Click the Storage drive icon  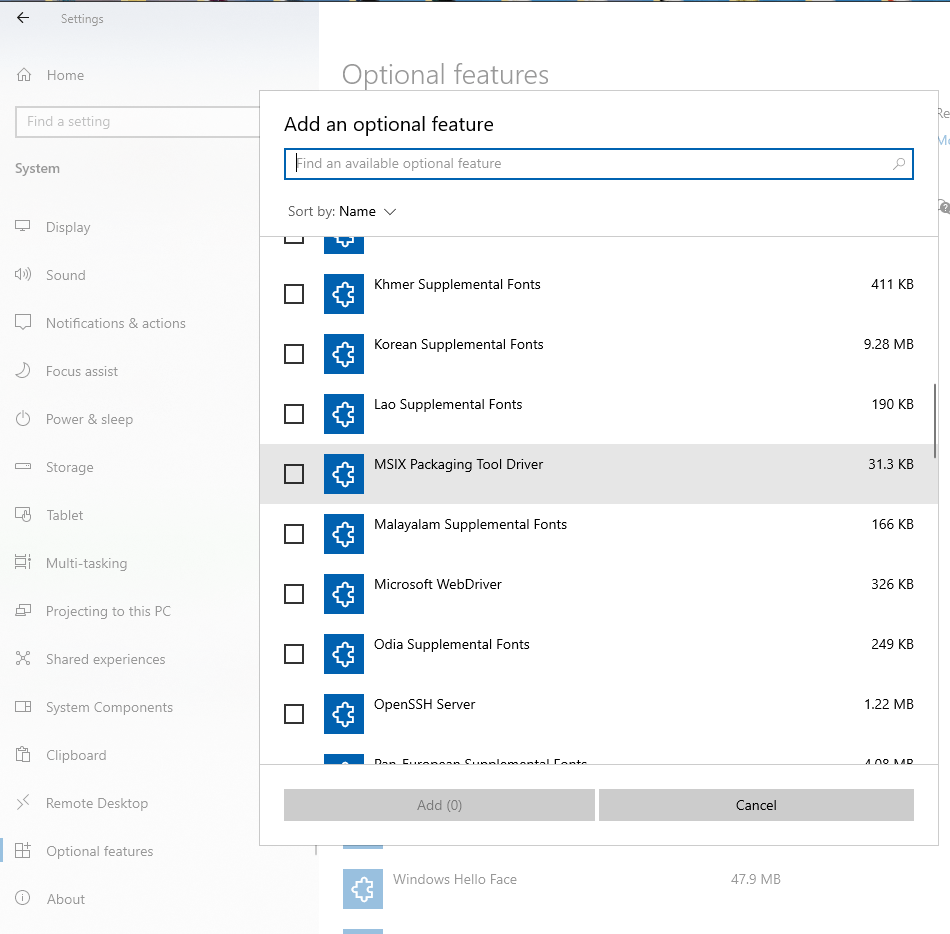[x=22, y=467]
